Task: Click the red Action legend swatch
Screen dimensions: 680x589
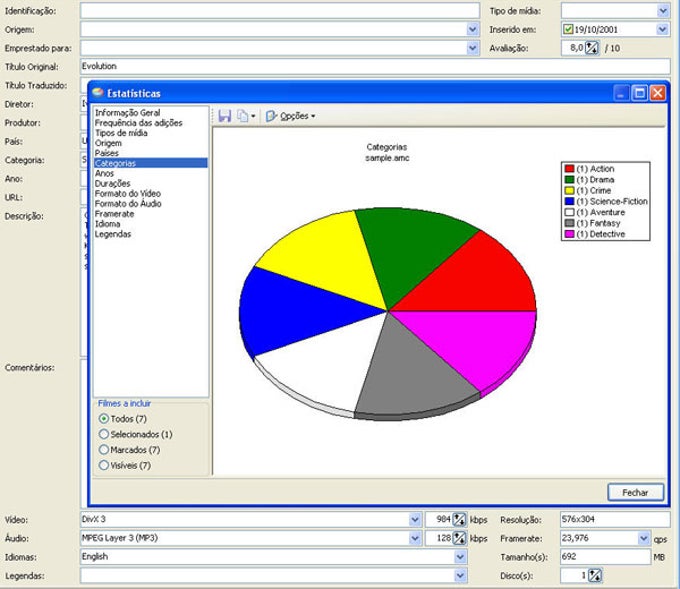Action: 569,168
